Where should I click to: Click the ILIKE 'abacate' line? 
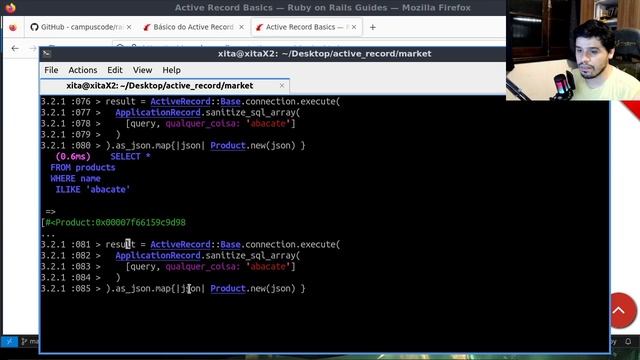93,189
